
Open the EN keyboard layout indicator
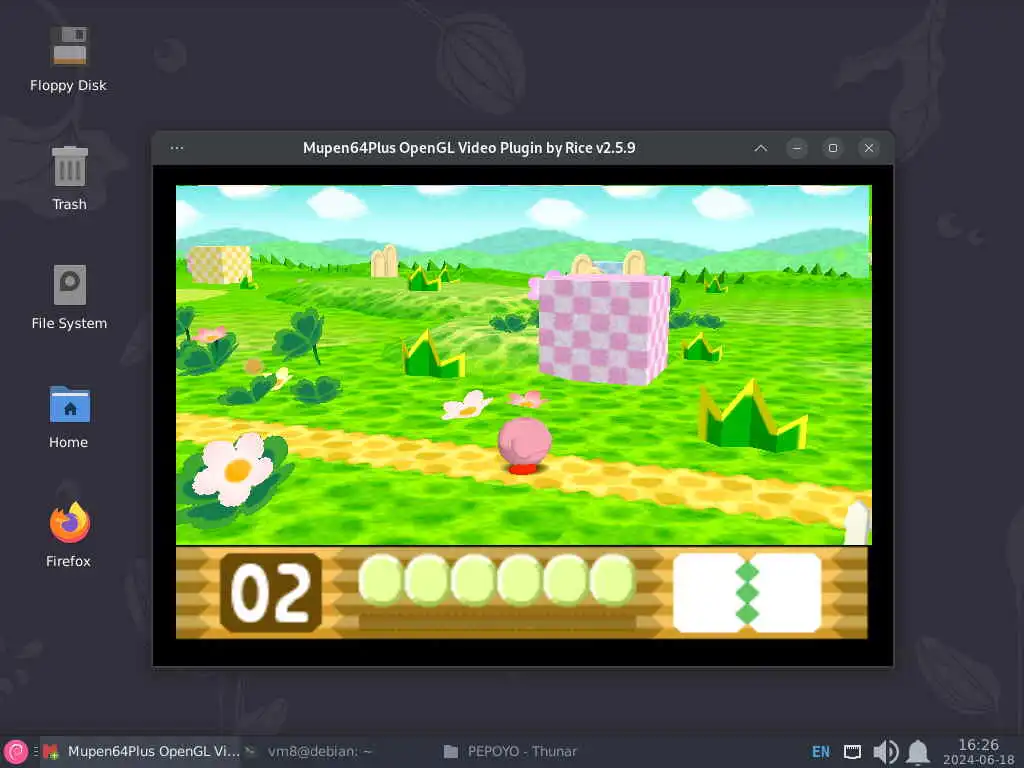[821, 752]
